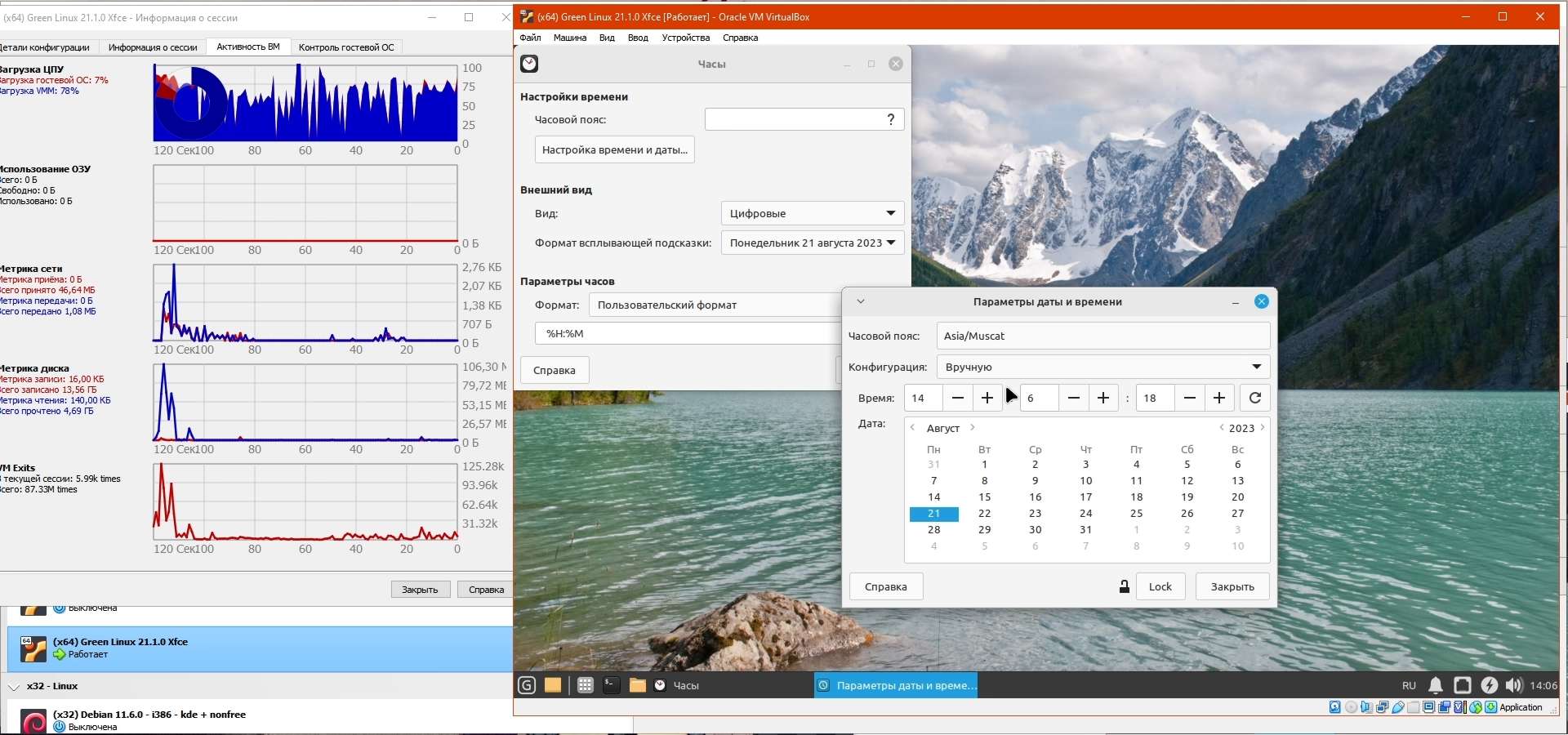This screenshot has height=735, width=1568.
Task: Click the refresh time icon button
Action: 1254,398
